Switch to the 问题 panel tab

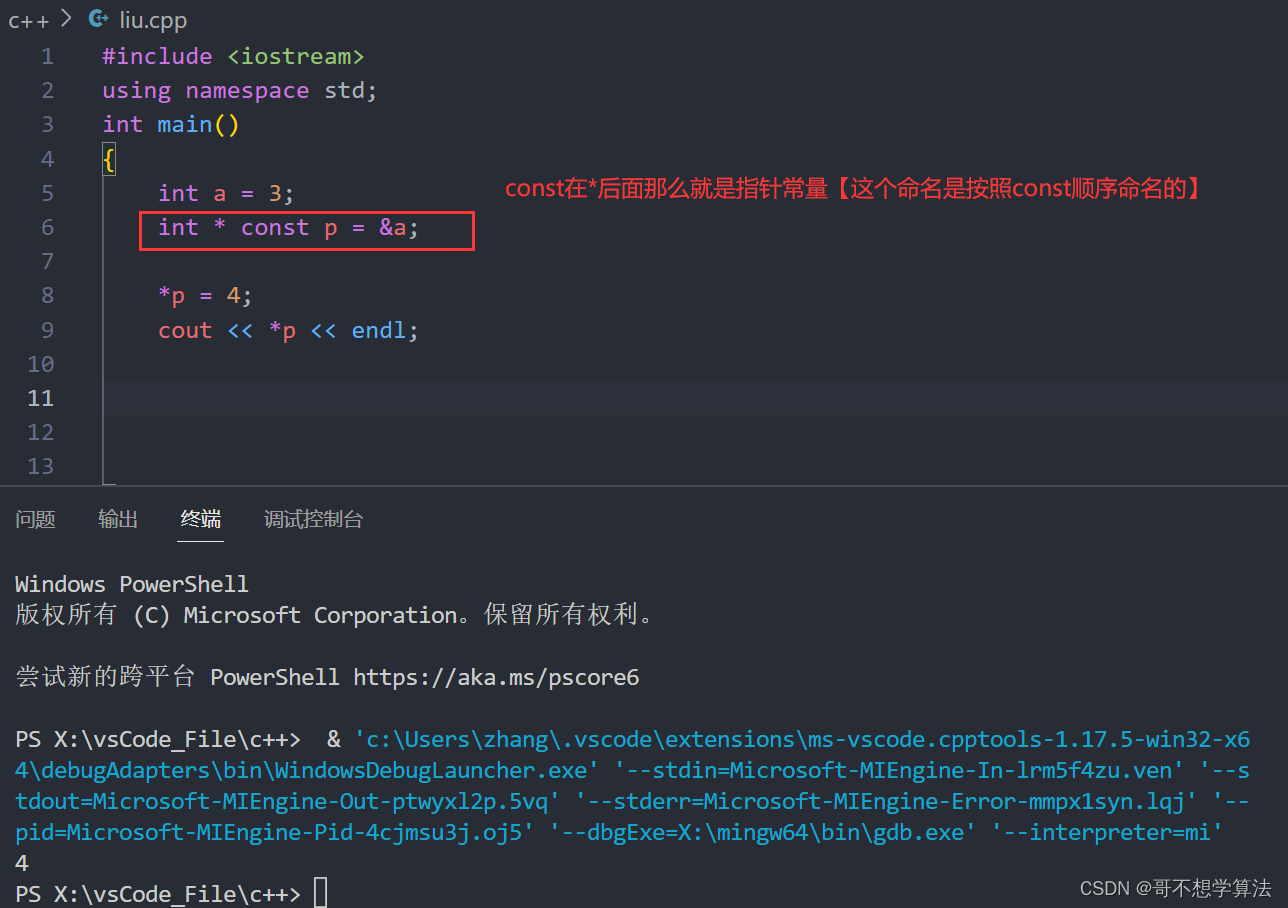(x=35, y=519)
